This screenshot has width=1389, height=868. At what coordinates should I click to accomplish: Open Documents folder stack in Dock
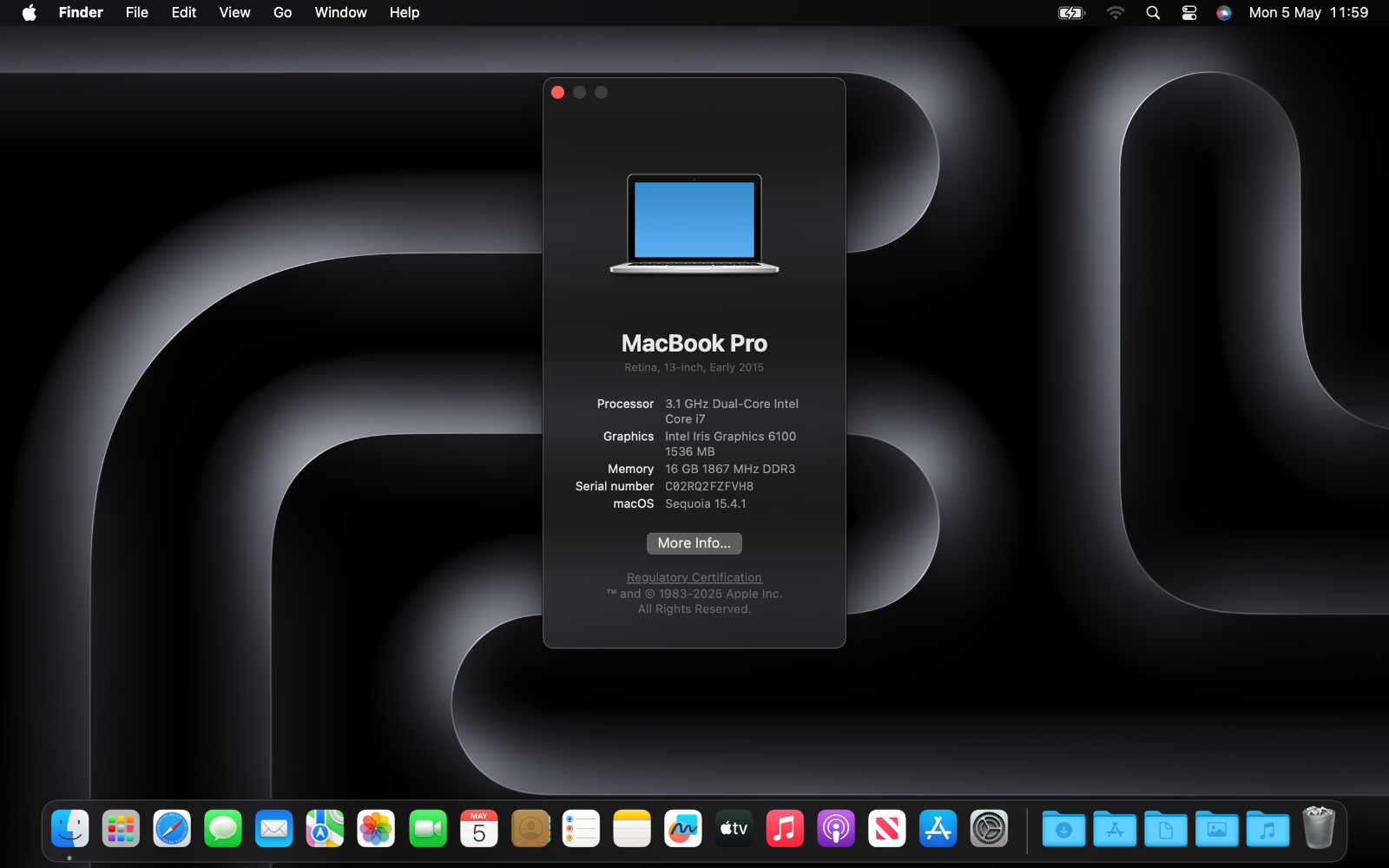pos(1166,829)
